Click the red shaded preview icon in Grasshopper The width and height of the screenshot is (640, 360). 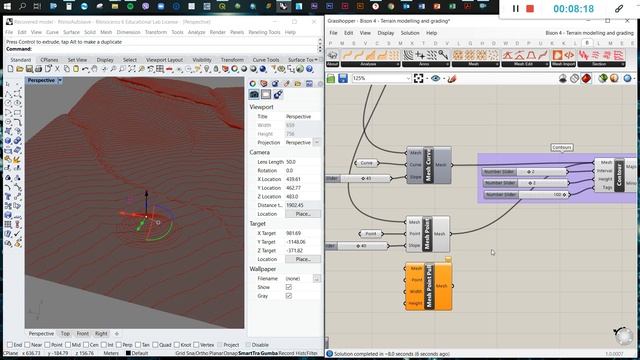[586, 78]
